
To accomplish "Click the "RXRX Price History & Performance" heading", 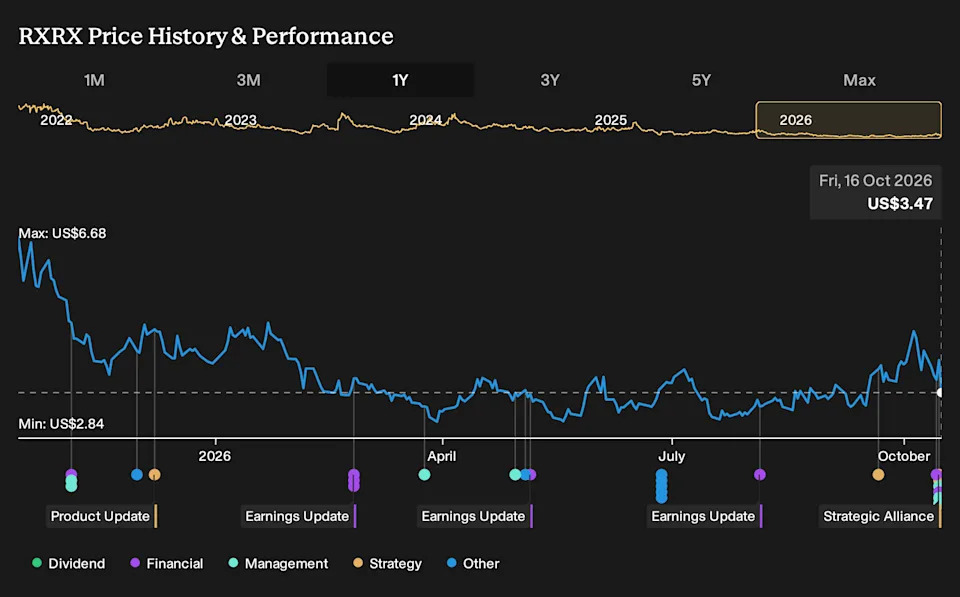I will tap(206, 36).
